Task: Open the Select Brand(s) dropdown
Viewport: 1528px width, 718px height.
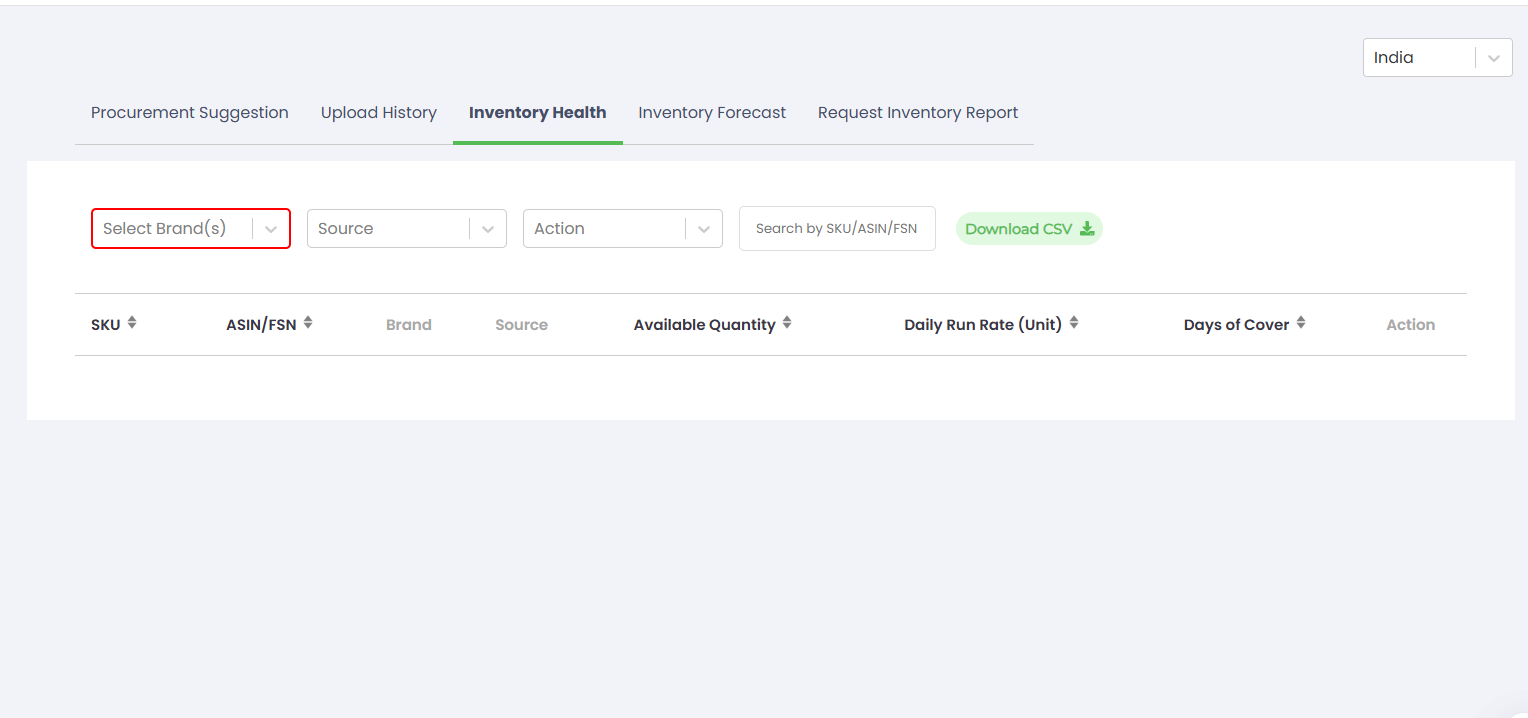Action: (x=190, y=229)
